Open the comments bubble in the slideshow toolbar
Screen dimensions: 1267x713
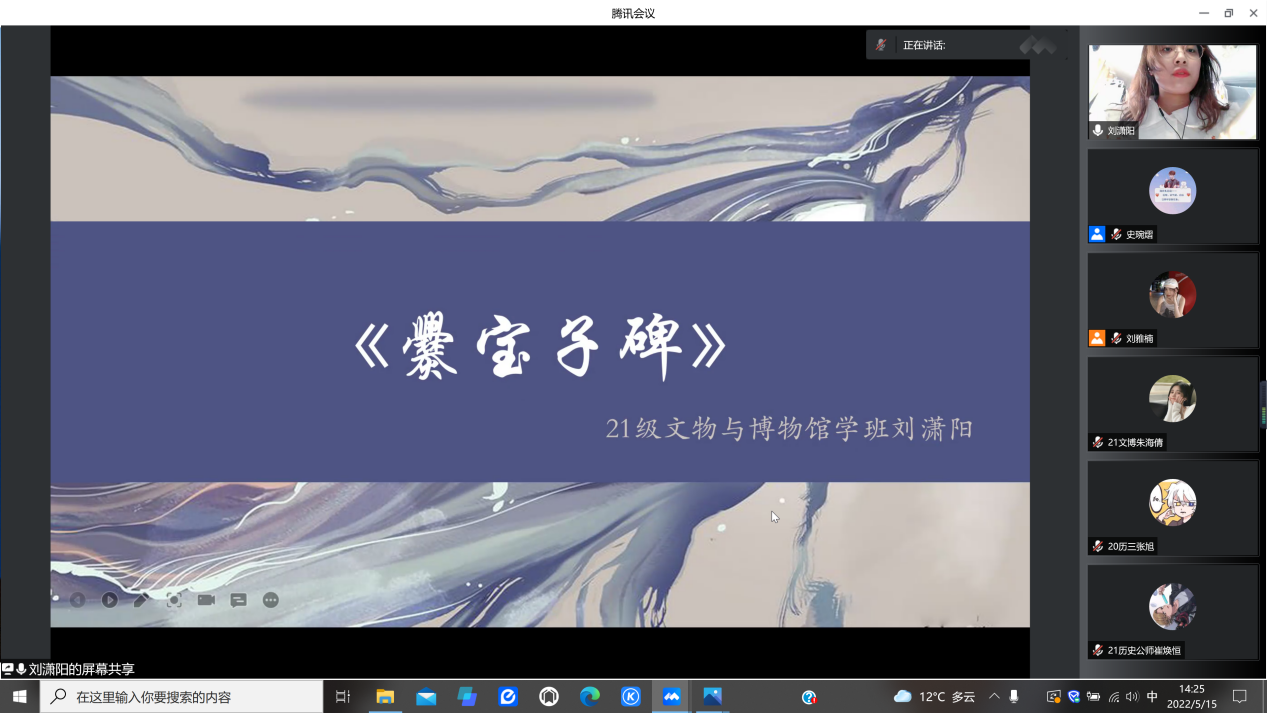pos(238,600)
